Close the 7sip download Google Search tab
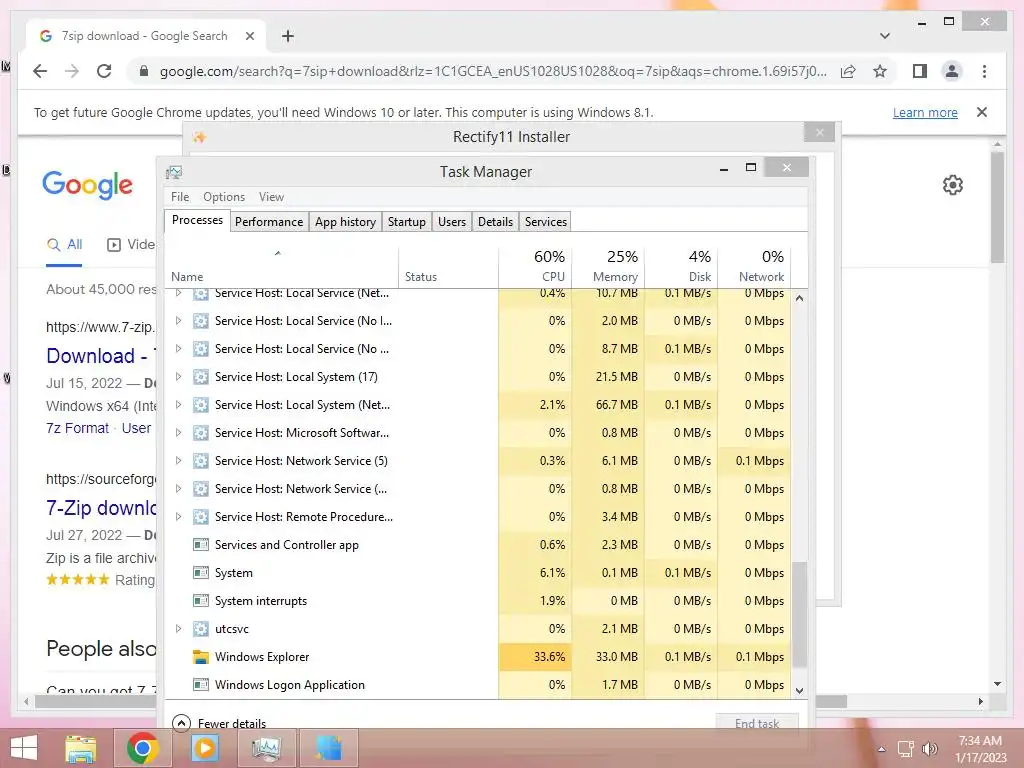Screen dimensions: 1024x768 249,36
